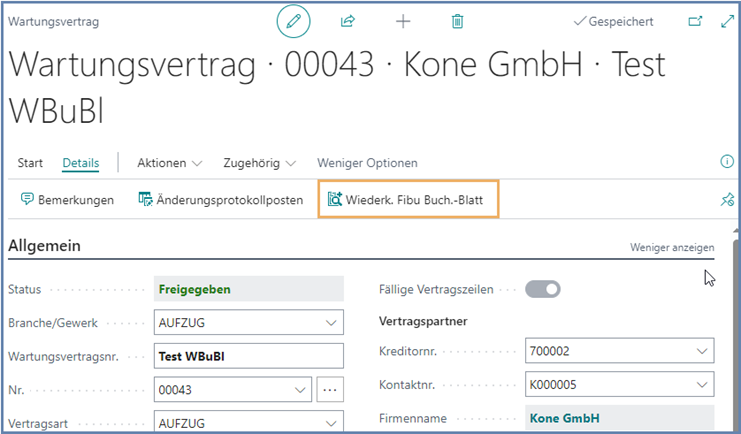Create new record with plus icon
Image resolution: width=741 pixels, height=434 pixels.
pos(403,21)
